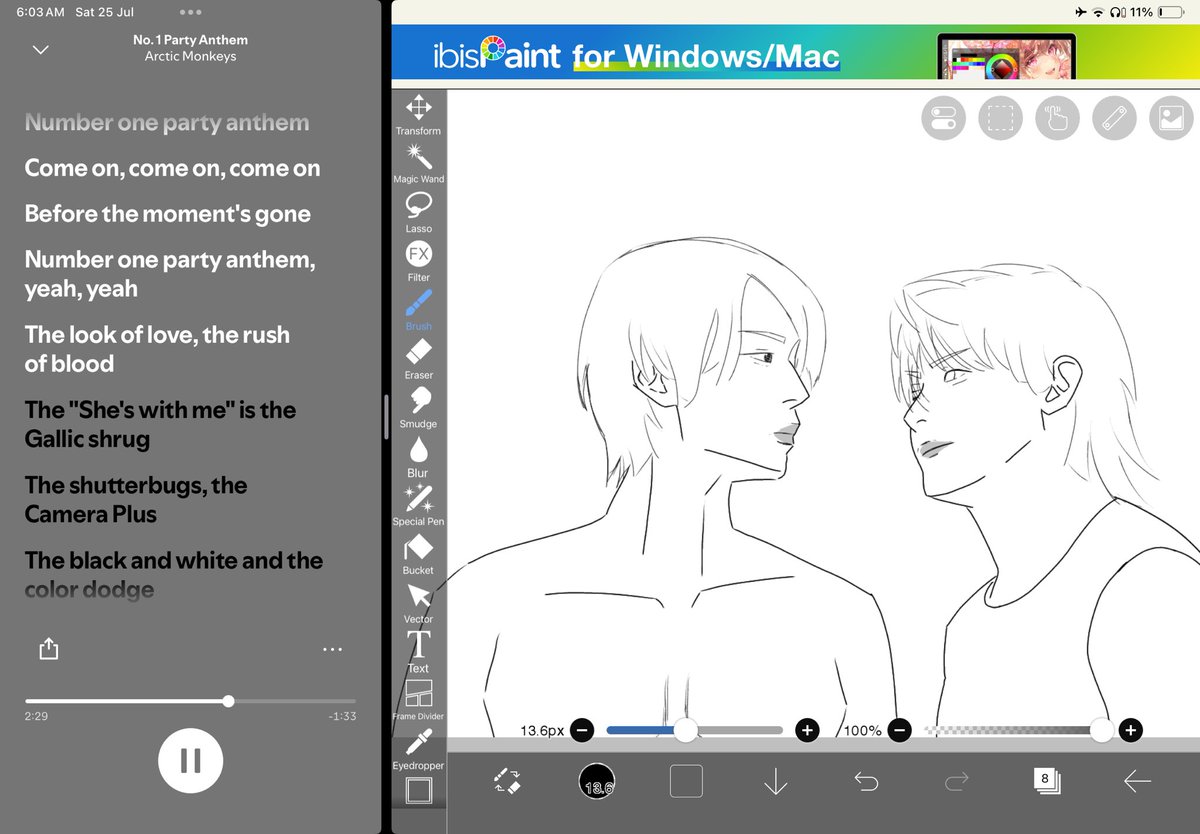The height and width of the screenshot is (834, 1200).
Task: Select the Text tool
Action: 418,652
